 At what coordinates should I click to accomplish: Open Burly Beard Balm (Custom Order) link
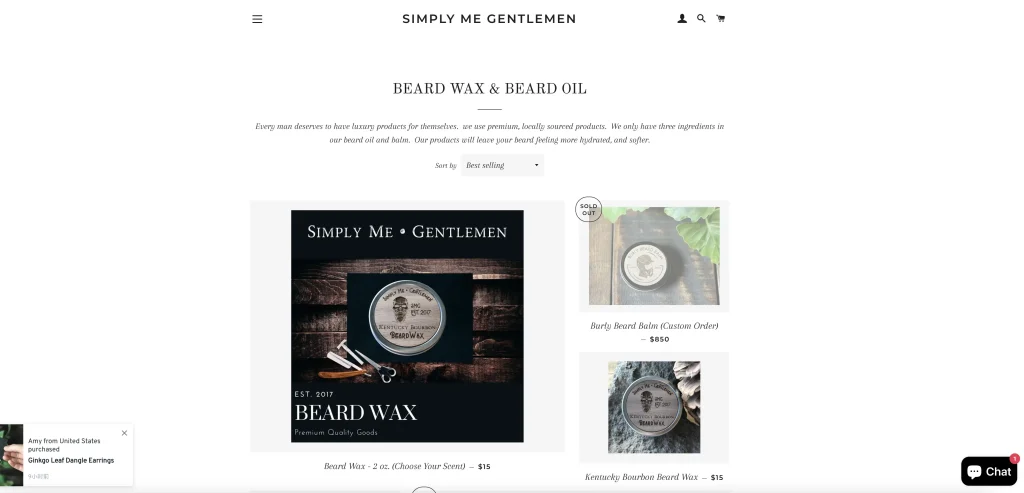coord(654,326)
